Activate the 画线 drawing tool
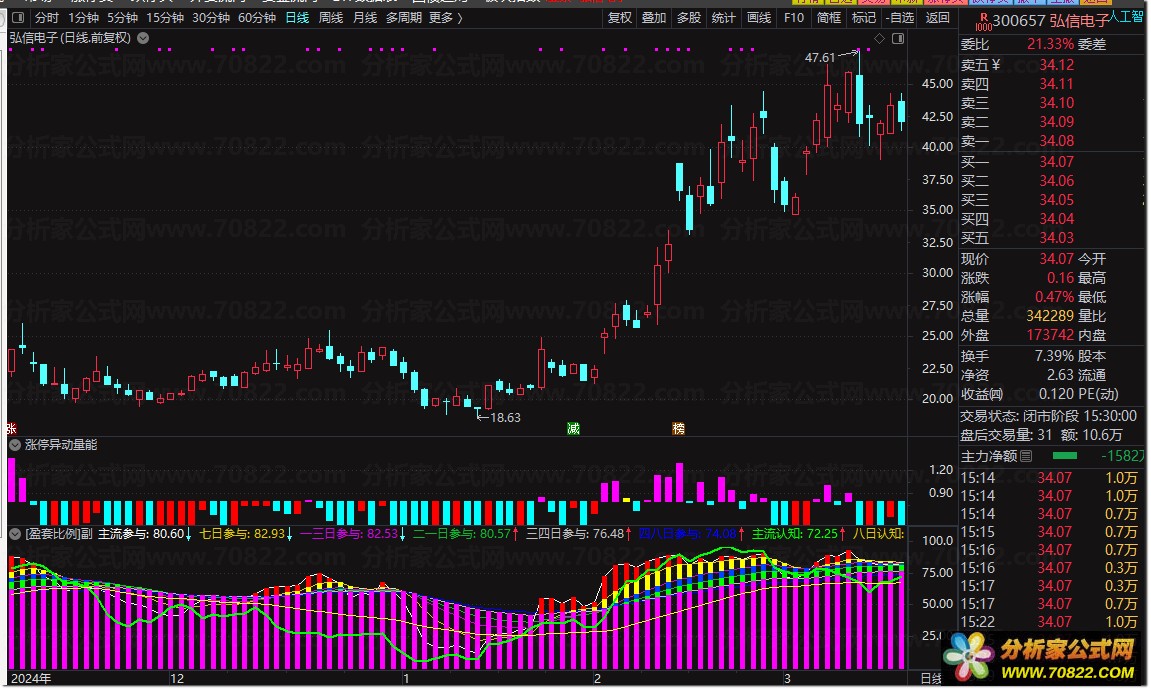Screen dimensions: 1151x689 pyautogui.click(x=758, y=18)
